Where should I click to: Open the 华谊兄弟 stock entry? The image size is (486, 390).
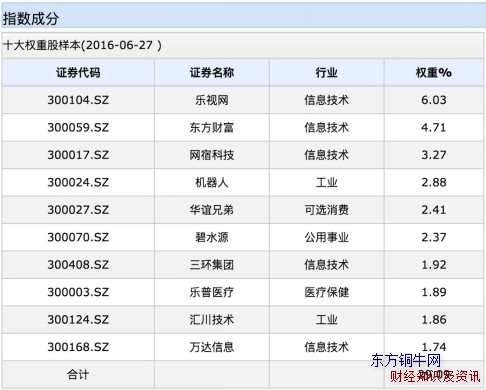tap(212, 210)
